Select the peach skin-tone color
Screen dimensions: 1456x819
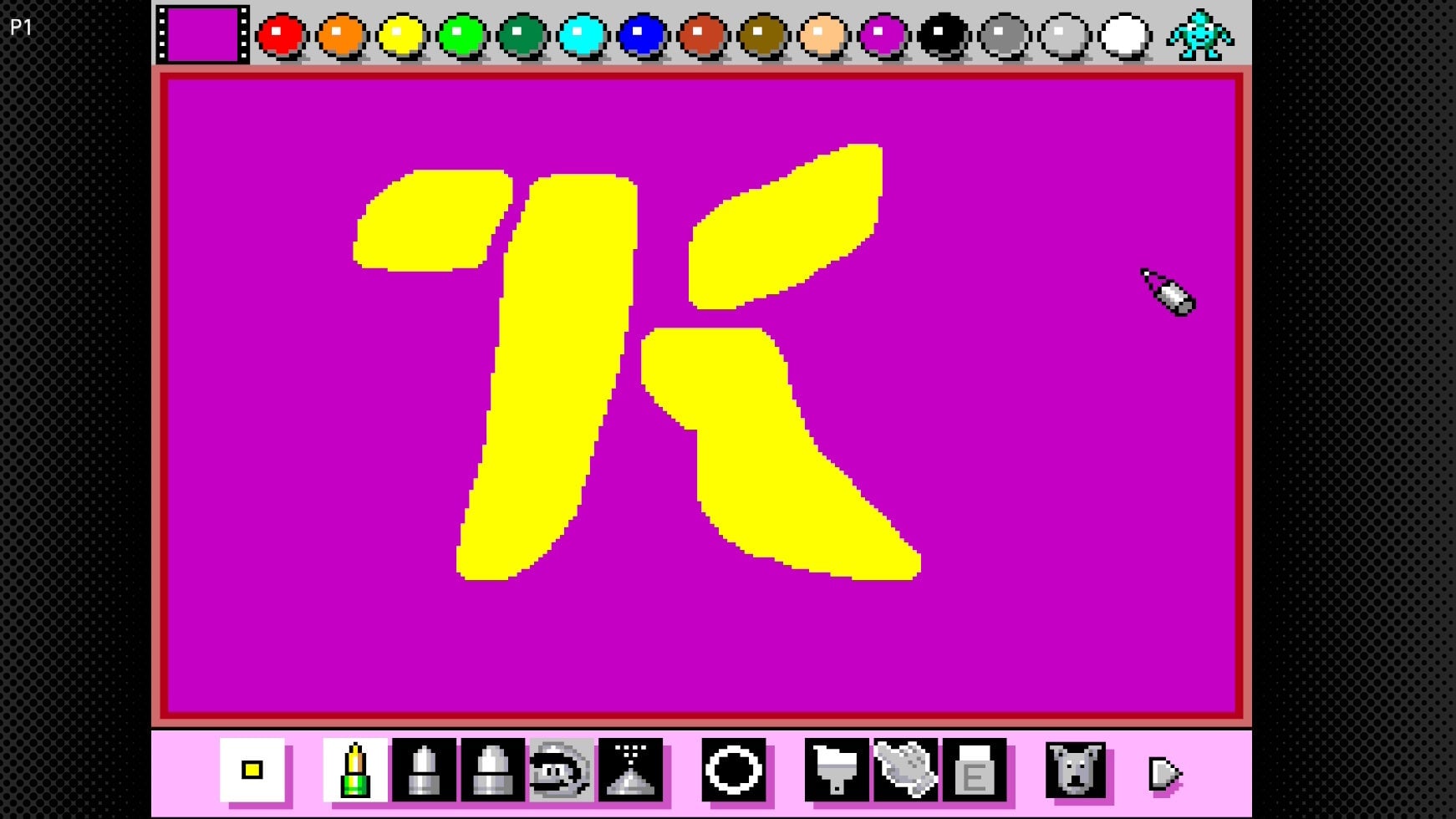click(x=822, y=36)
